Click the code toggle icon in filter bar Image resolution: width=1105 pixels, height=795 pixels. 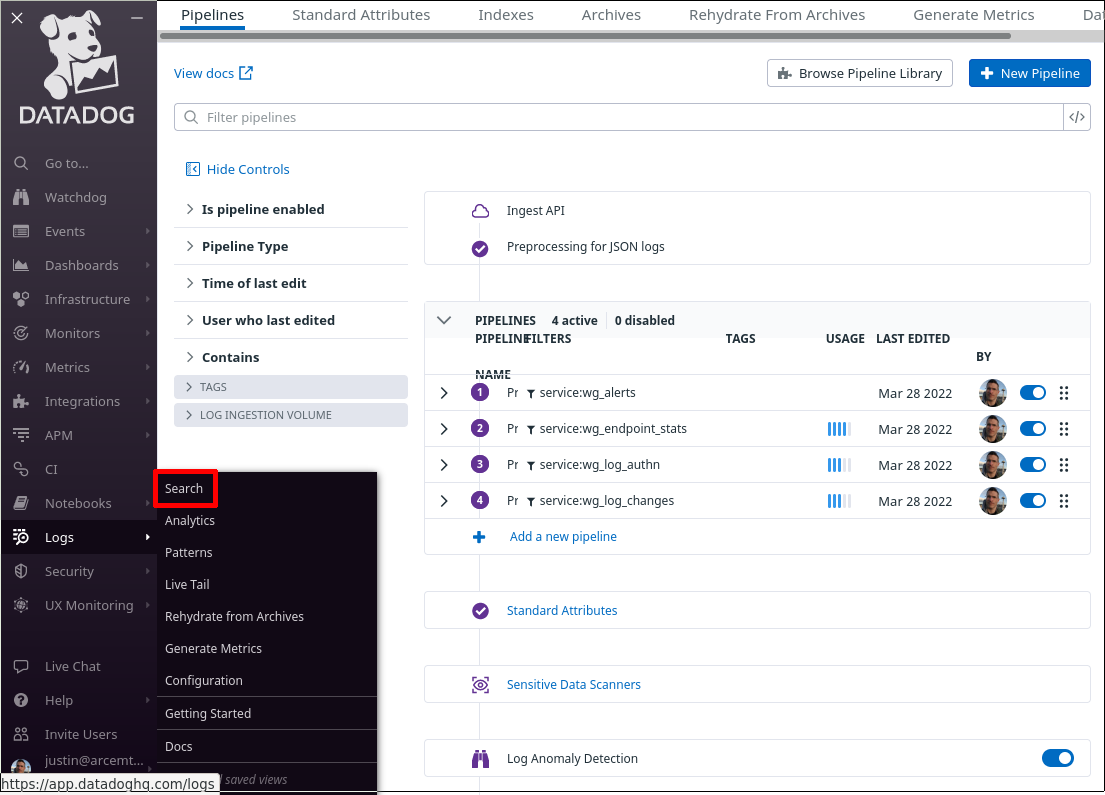pyautogui.click(x=1077, y=117)
